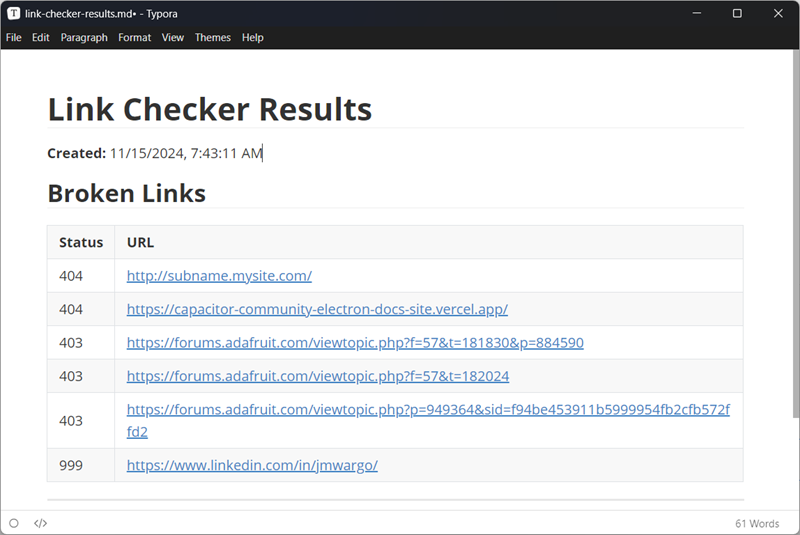
Task: Click the 403 status for t=182024 row
Action: pos(71,376)
